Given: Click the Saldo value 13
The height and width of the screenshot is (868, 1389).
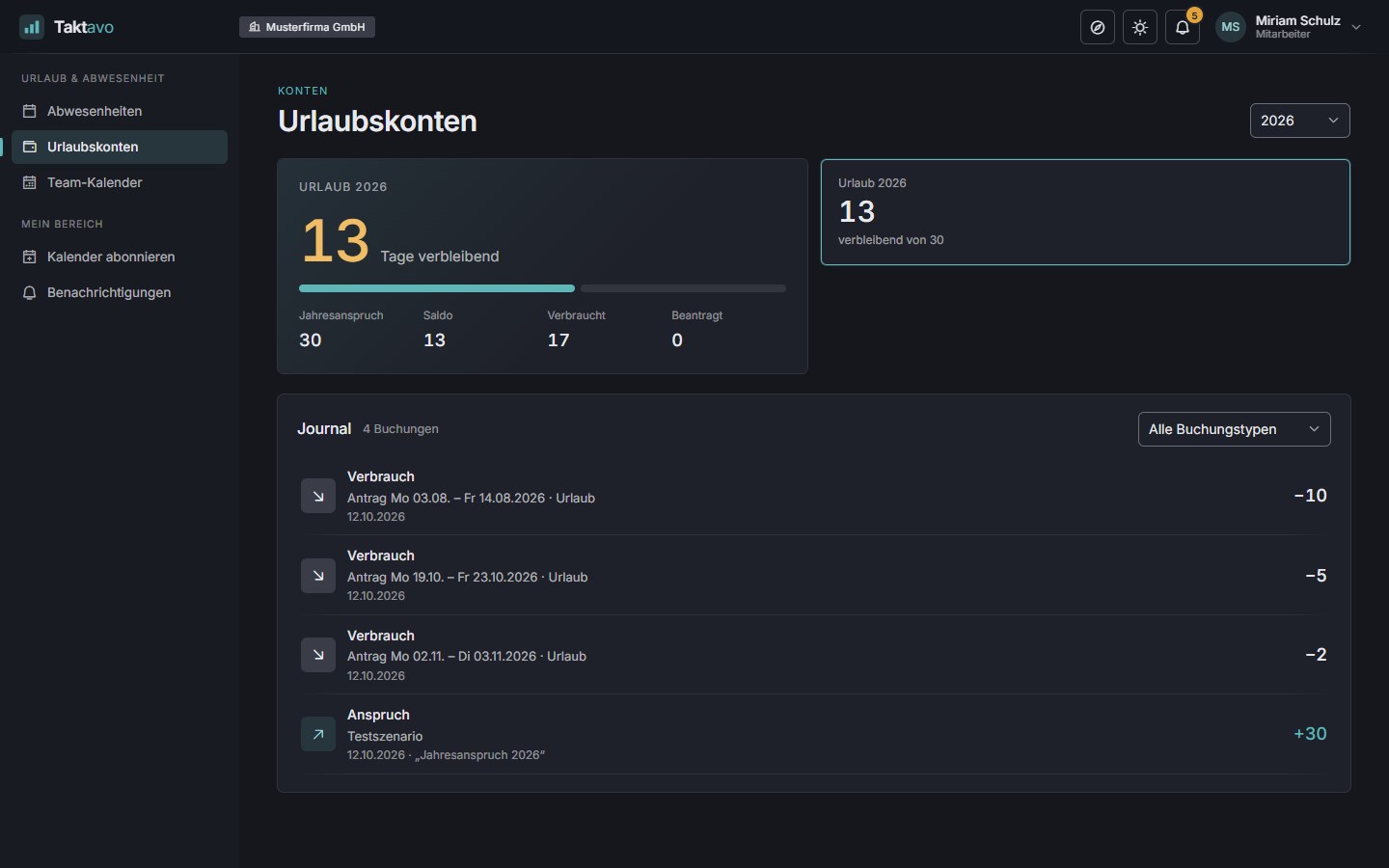Looking at the screenshot, I should [x=434, y=340].
